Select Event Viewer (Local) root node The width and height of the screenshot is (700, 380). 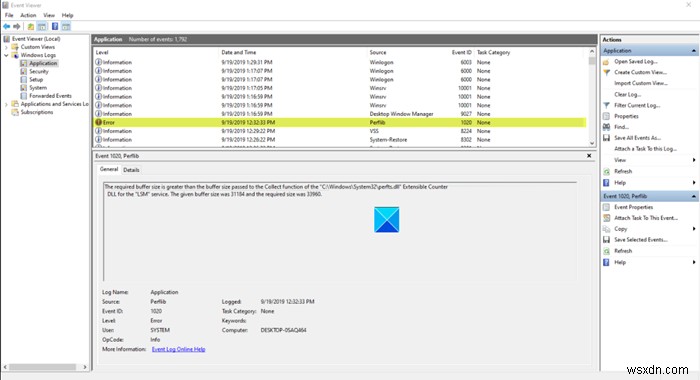36,39
